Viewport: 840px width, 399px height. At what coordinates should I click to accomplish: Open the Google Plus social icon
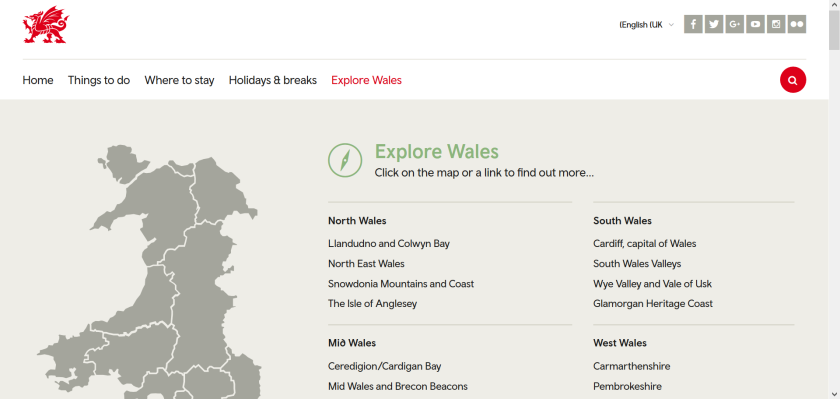[x=734, y=24]
